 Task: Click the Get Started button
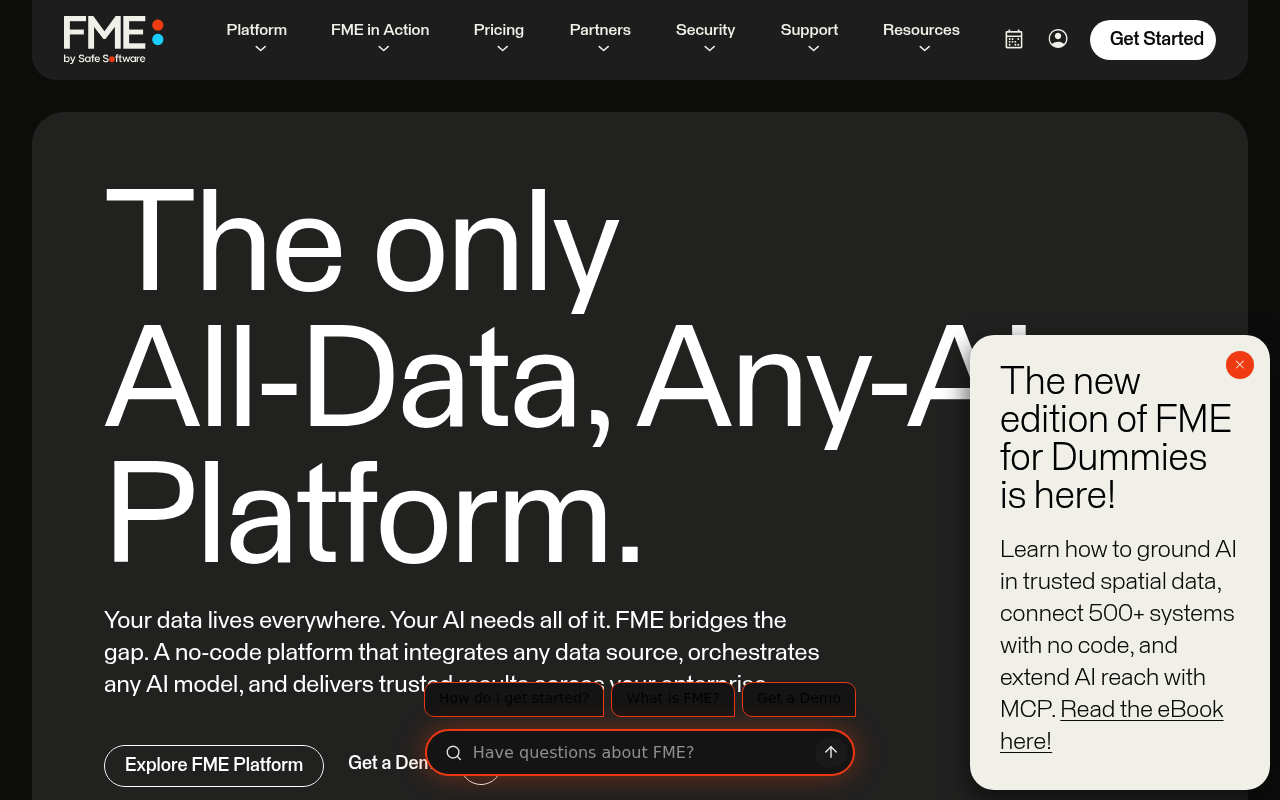click(1153, 40)
